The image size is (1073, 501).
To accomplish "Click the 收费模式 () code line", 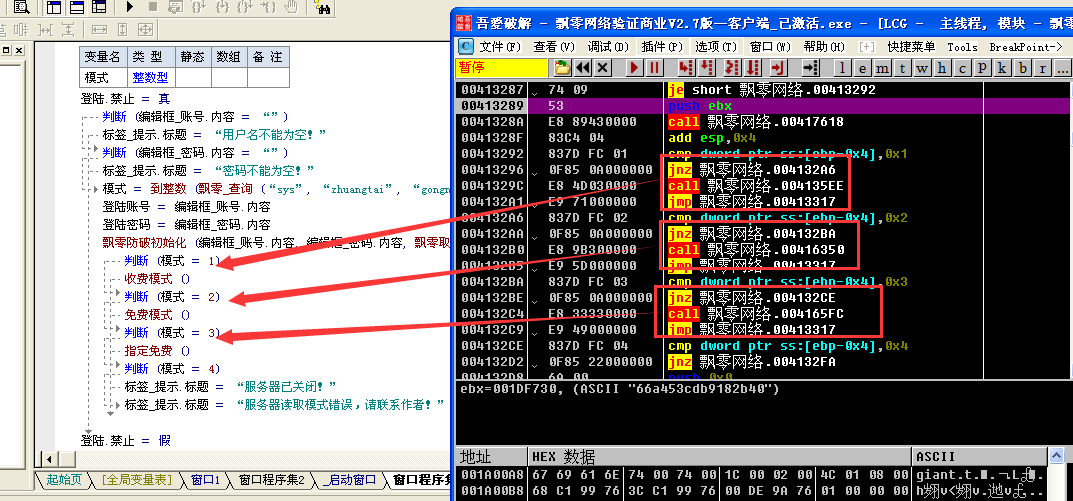I will tap(156, 279).
